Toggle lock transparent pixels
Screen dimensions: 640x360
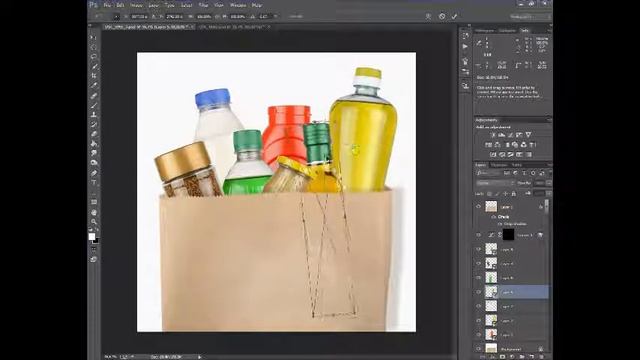tap(489, 193)
